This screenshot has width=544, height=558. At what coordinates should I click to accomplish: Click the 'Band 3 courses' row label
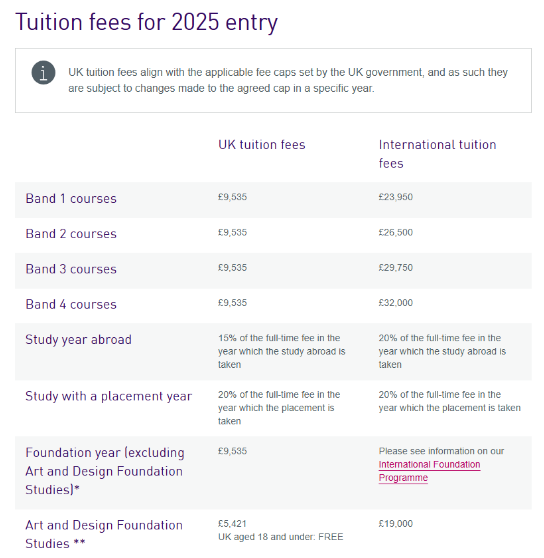click(71, 269)
